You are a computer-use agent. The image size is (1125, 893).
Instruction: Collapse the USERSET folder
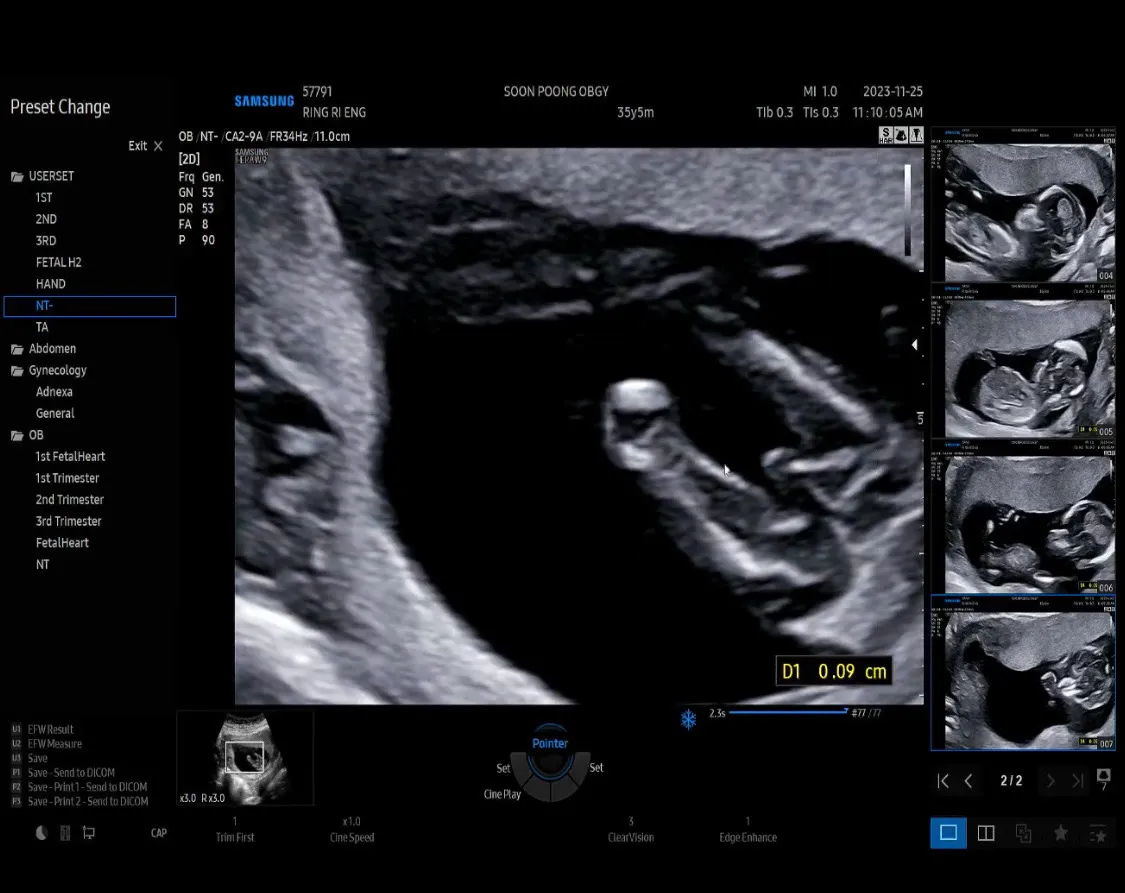tap(17, 176)
